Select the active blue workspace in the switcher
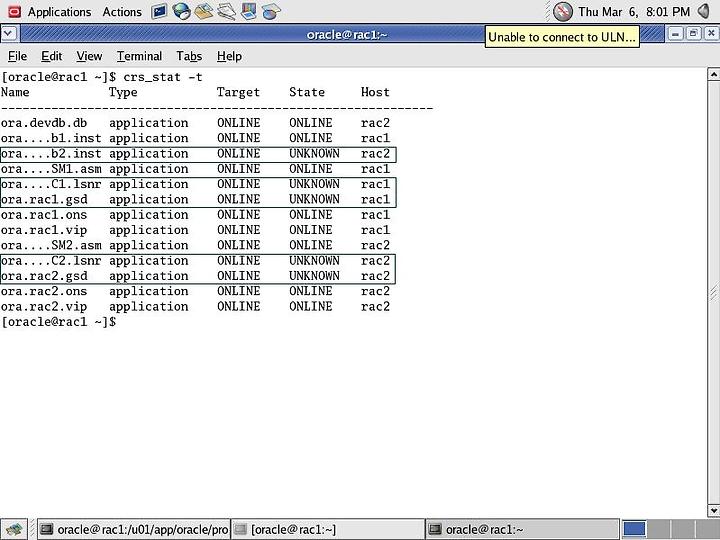The image size is (720, 540). [x=635, y=529]
